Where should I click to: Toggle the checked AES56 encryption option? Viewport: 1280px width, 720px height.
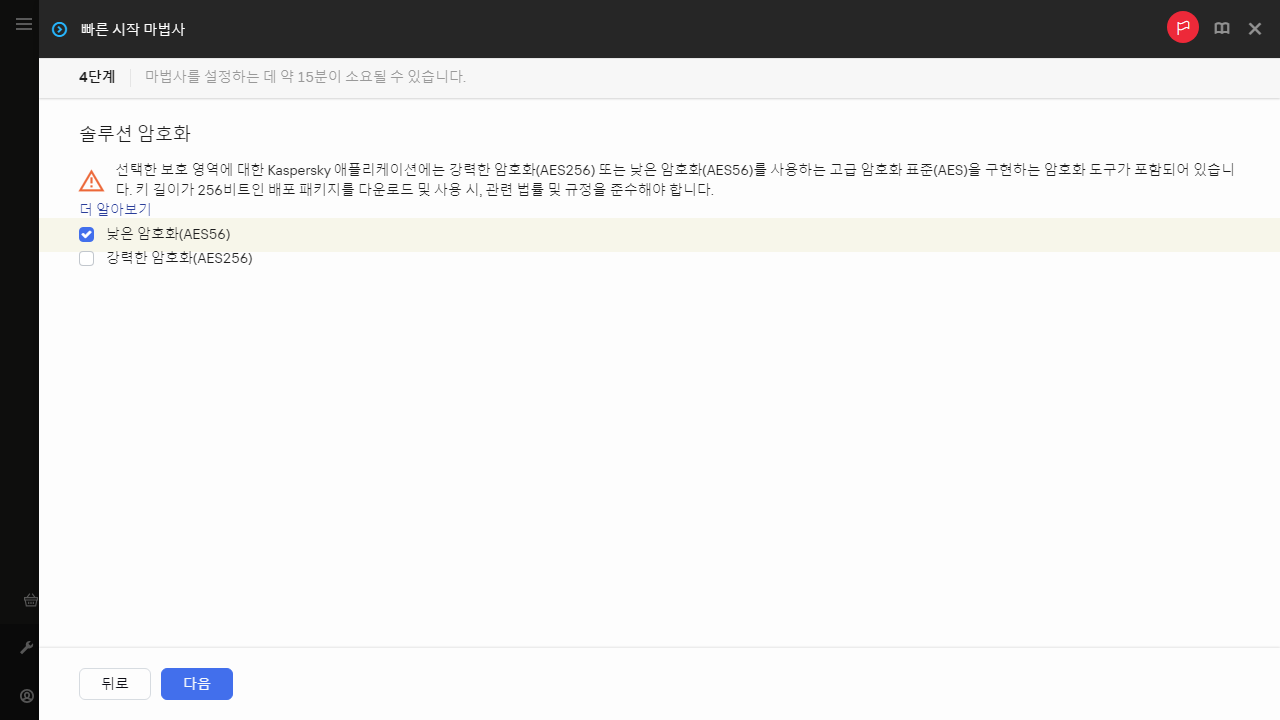click(86, 234)
